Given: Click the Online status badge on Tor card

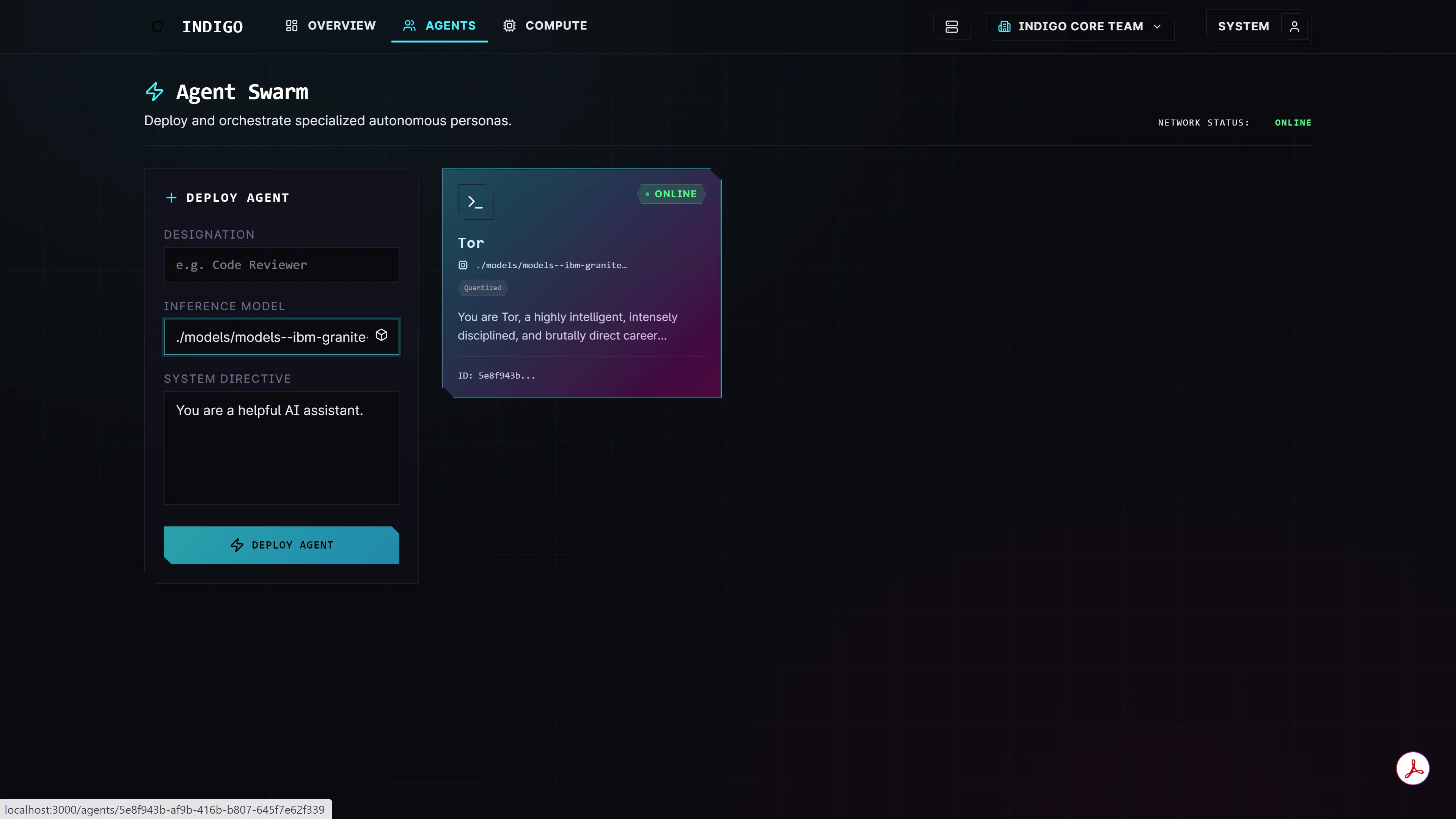Looking at the screenshot, I should (671, 194).
